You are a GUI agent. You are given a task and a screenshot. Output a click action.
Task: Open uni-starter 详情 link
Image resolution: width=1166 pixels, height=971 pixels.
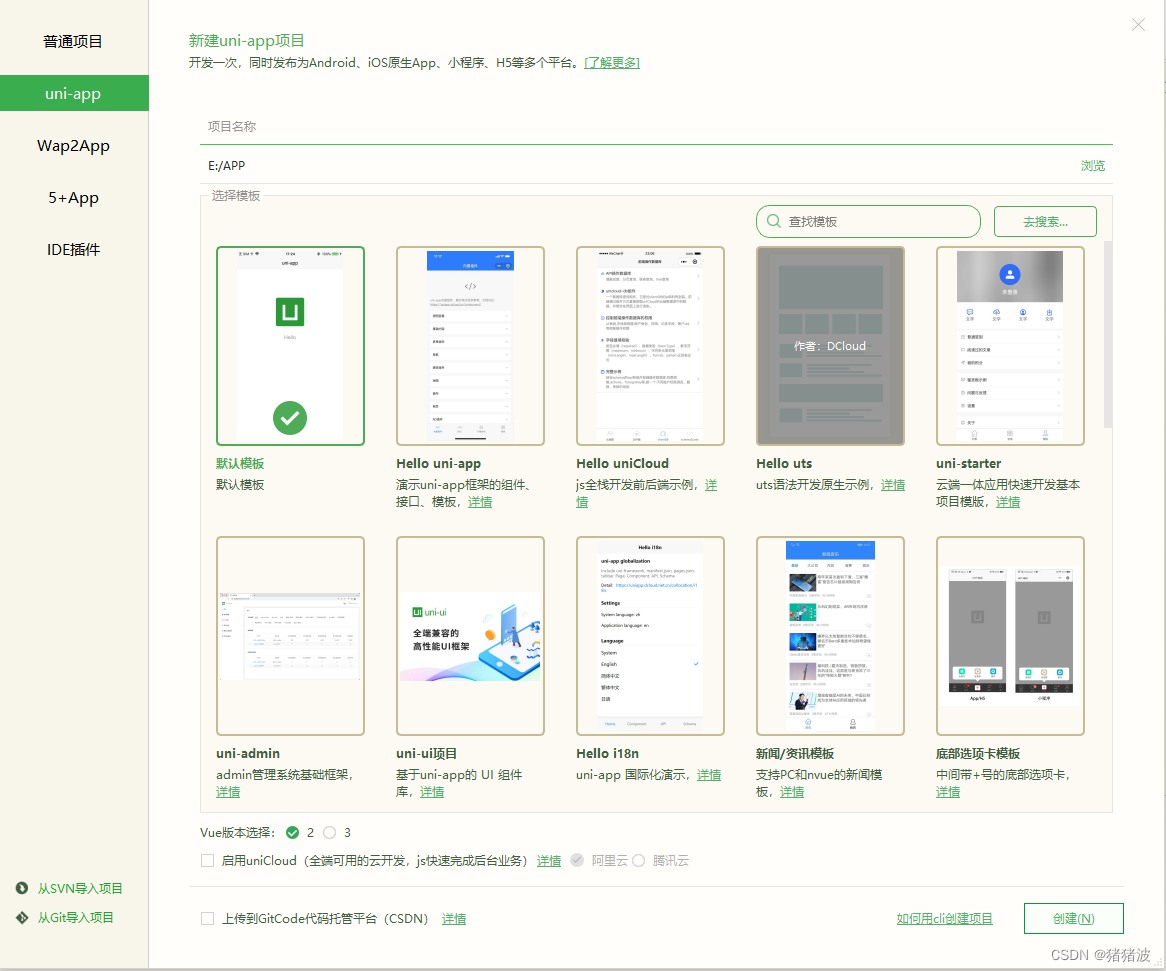tap(1008, 502)
